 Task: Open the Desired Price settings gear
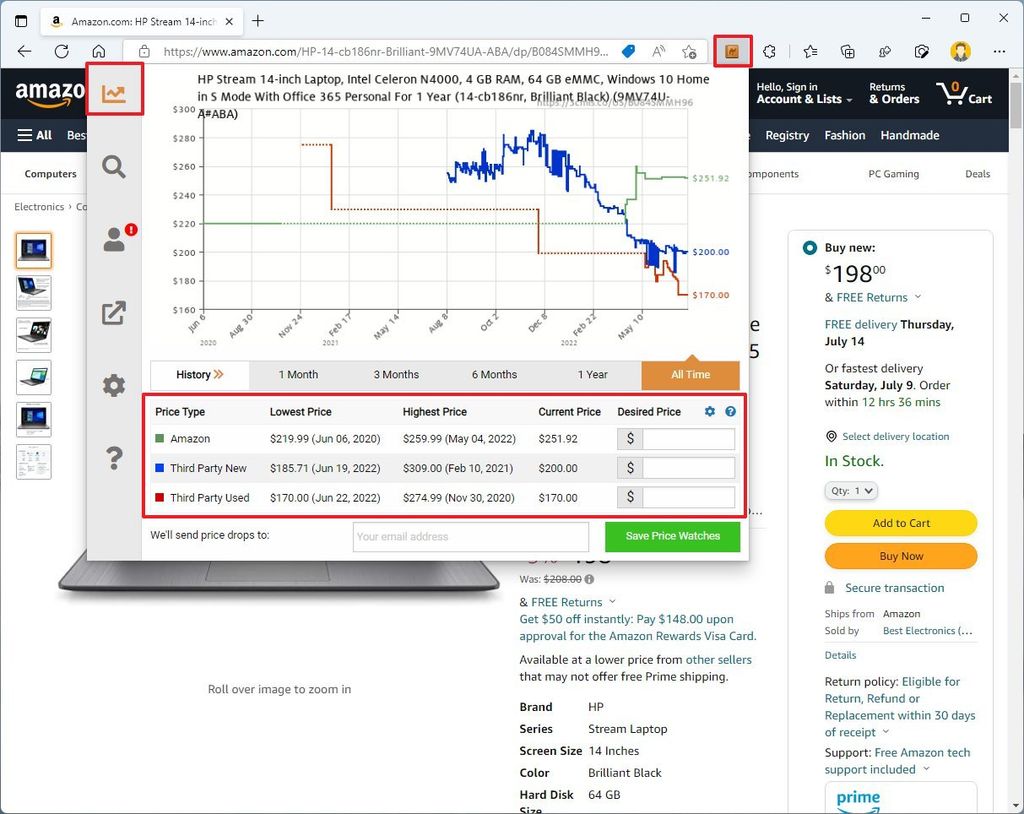[709, 411]
